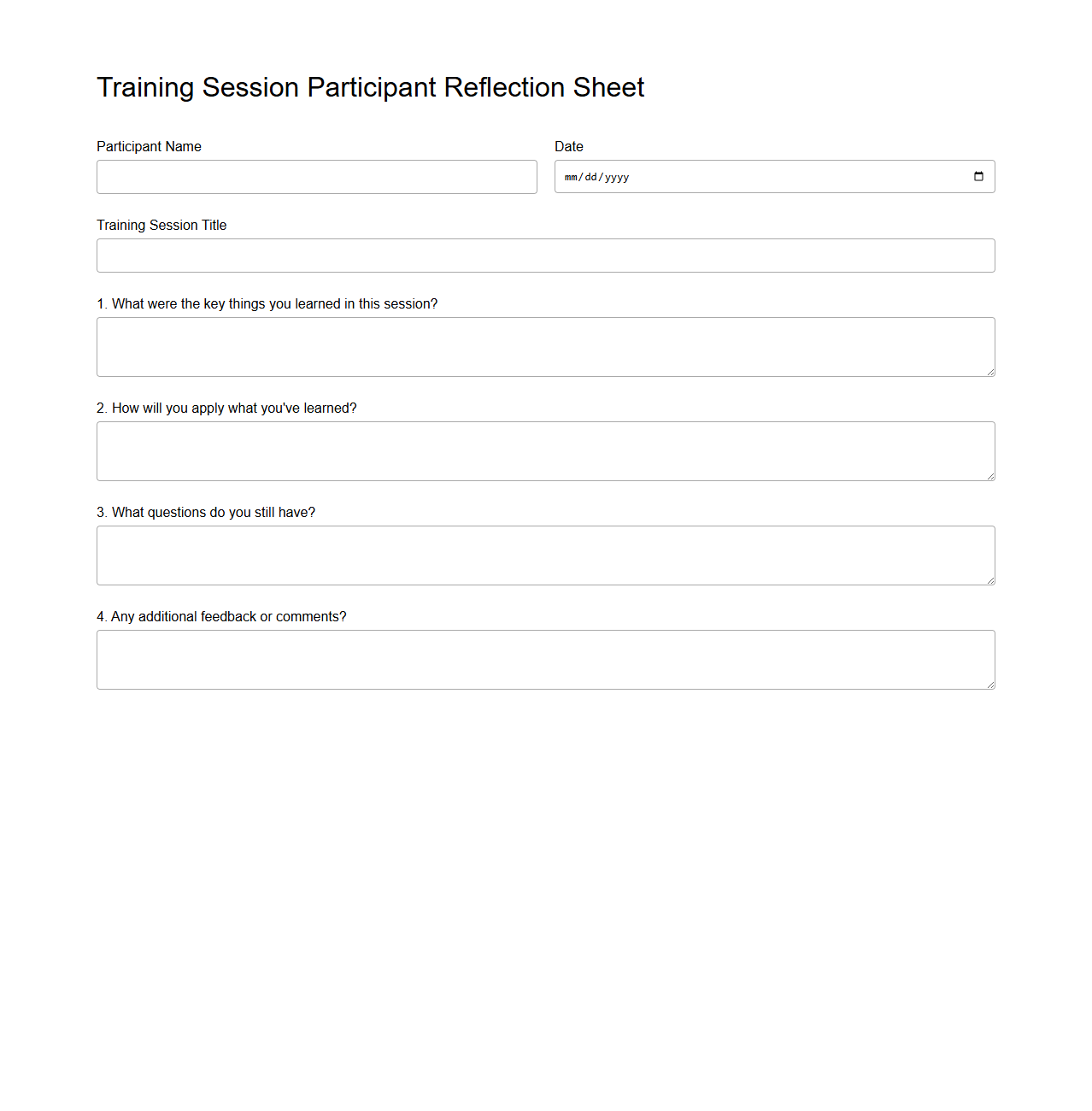The width and height of the screenshot is (1092, 1111).
Task: Click the Training Session Title label
Action: point(161,225)
